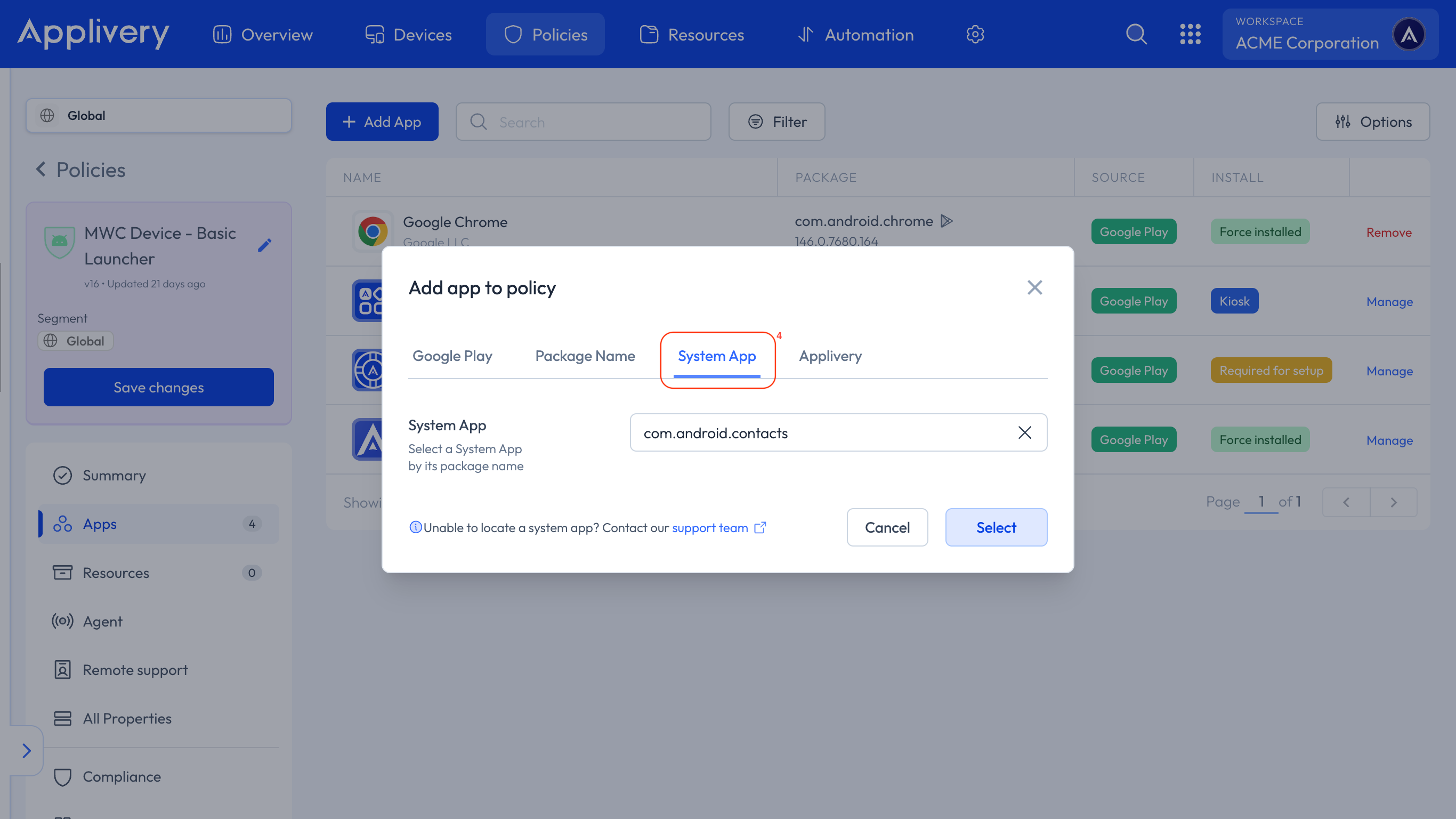Click the Select button in the dialog
The height and width of the screenshot is (819, 1456).
(x=996, y=527)
